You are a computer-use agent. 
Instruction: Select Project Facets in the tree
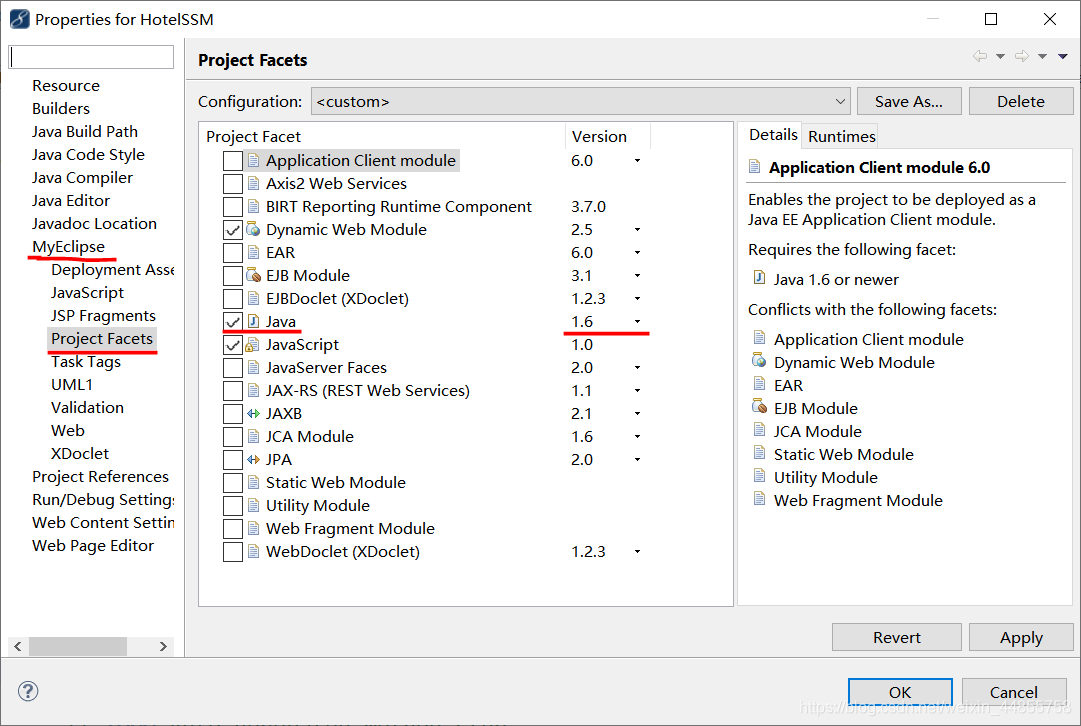[102, 339]
